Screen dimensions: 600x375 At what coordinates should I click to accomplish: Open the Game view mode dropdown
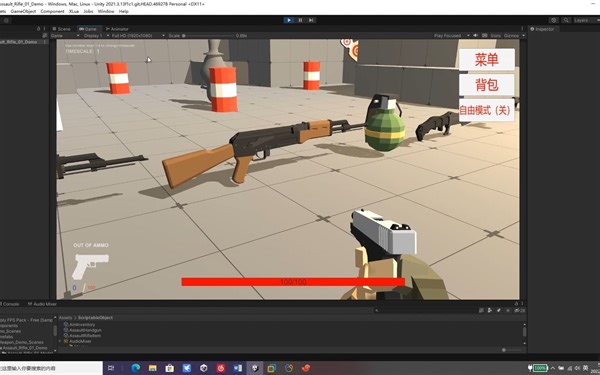click(65, 36)
